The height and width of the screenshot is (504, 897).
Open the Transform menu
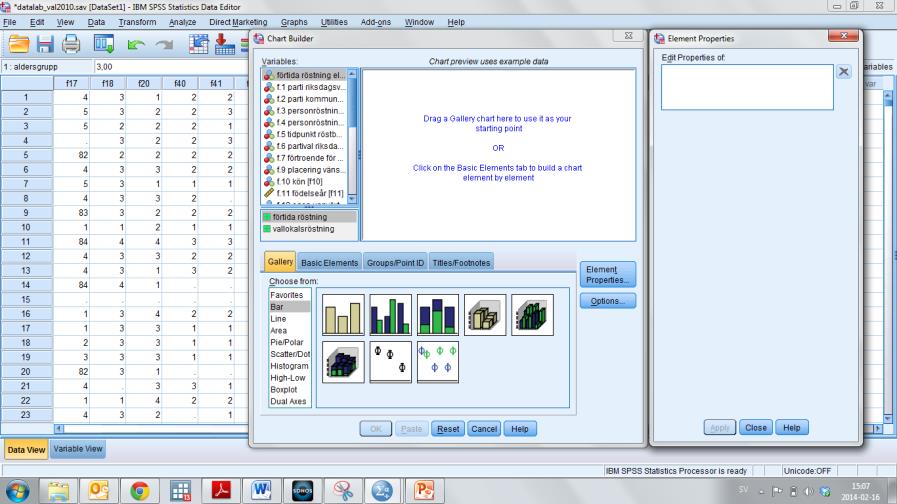point(137,22)
